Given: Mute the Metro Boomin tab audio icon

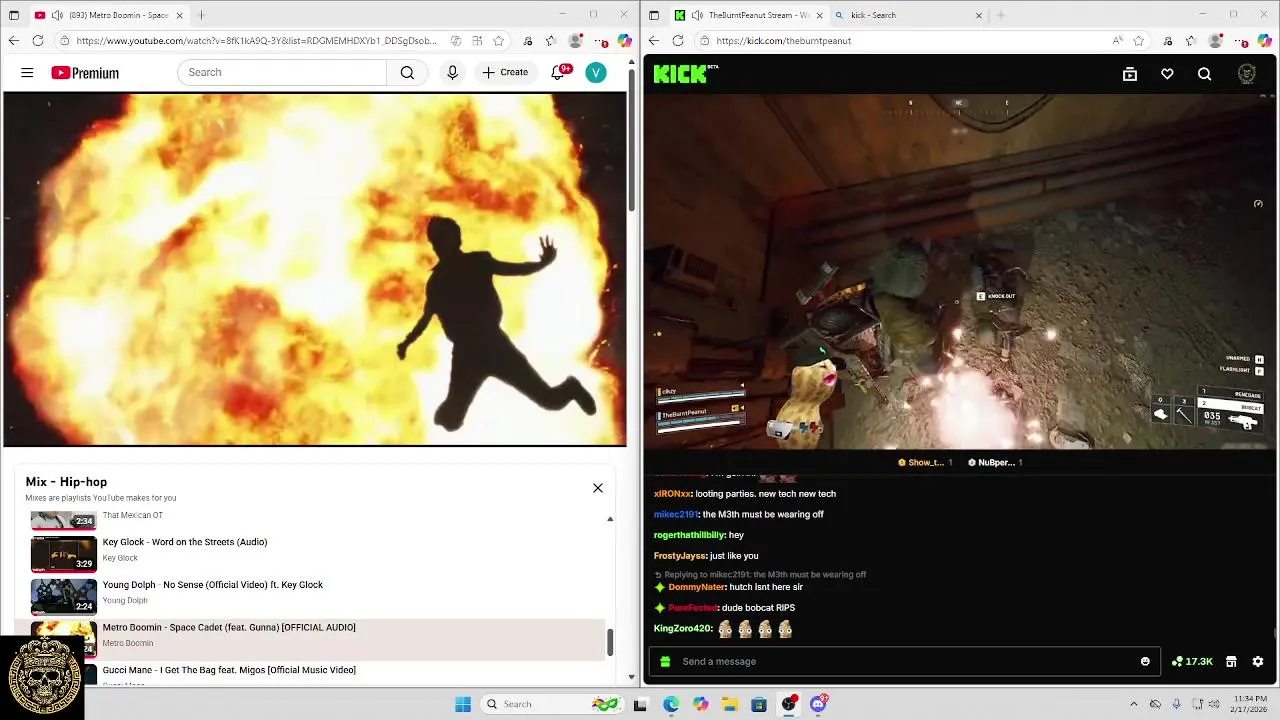Looking at the screenshot, I should [x=57, y=15].
